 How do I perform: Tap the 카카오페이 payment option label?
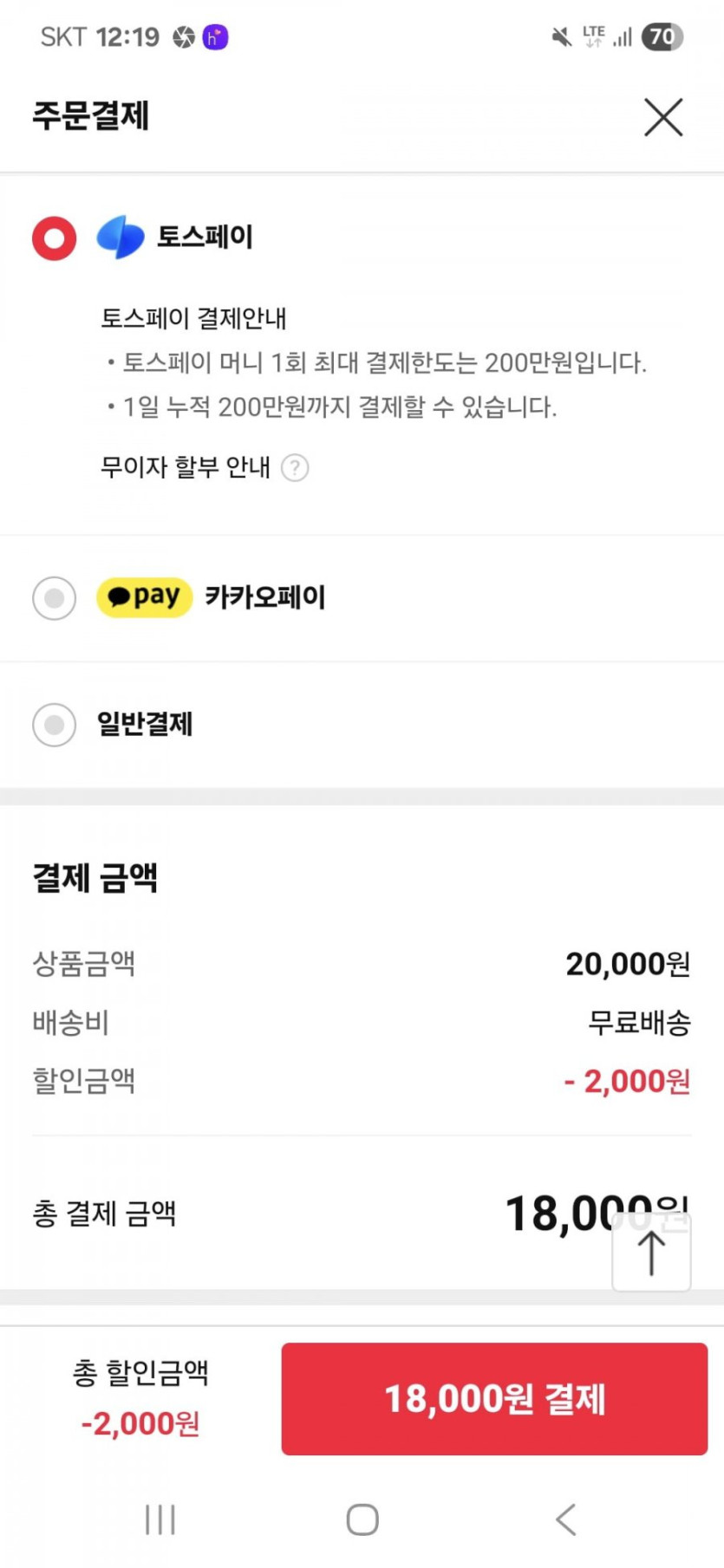tap(265, 597)
